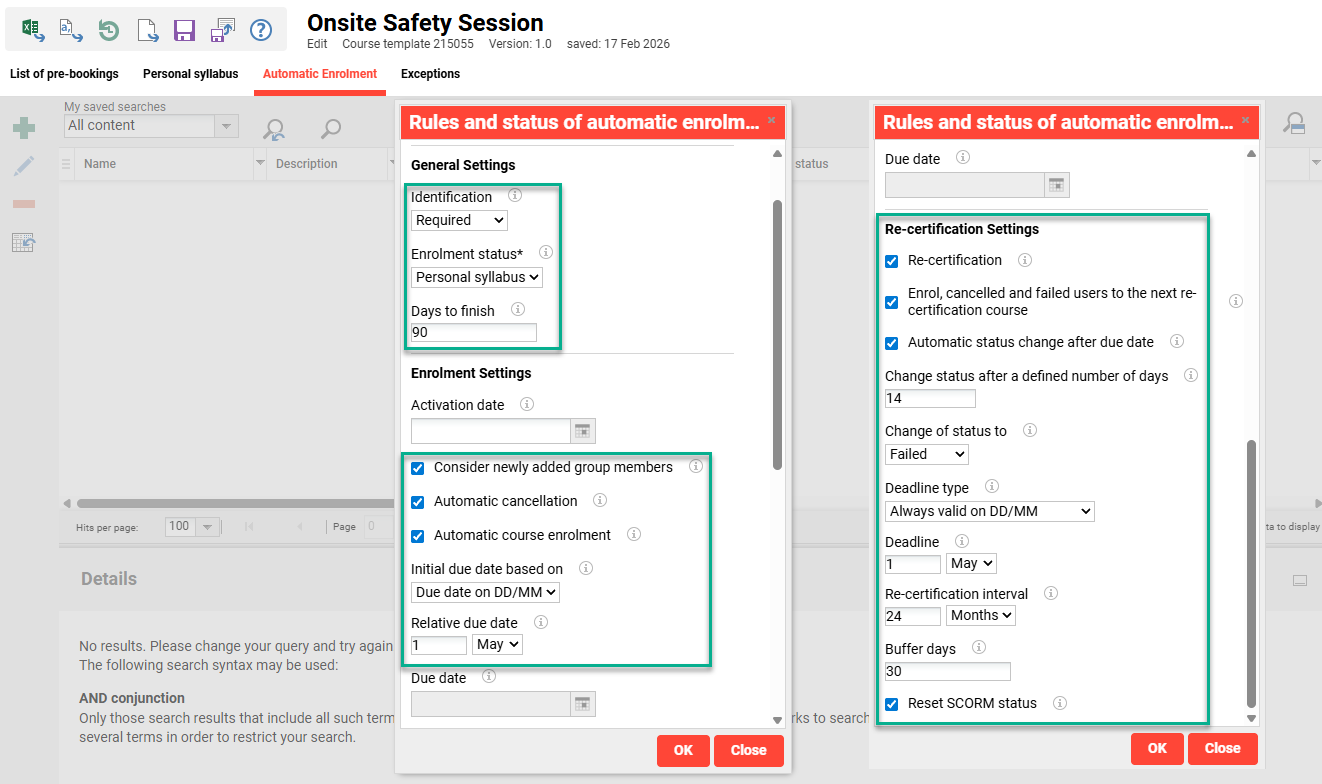Change the Re-certification interval unit dropdown
Viewport: 1322px width, 784px height.
pyautogui.click(x=980, y=615)
